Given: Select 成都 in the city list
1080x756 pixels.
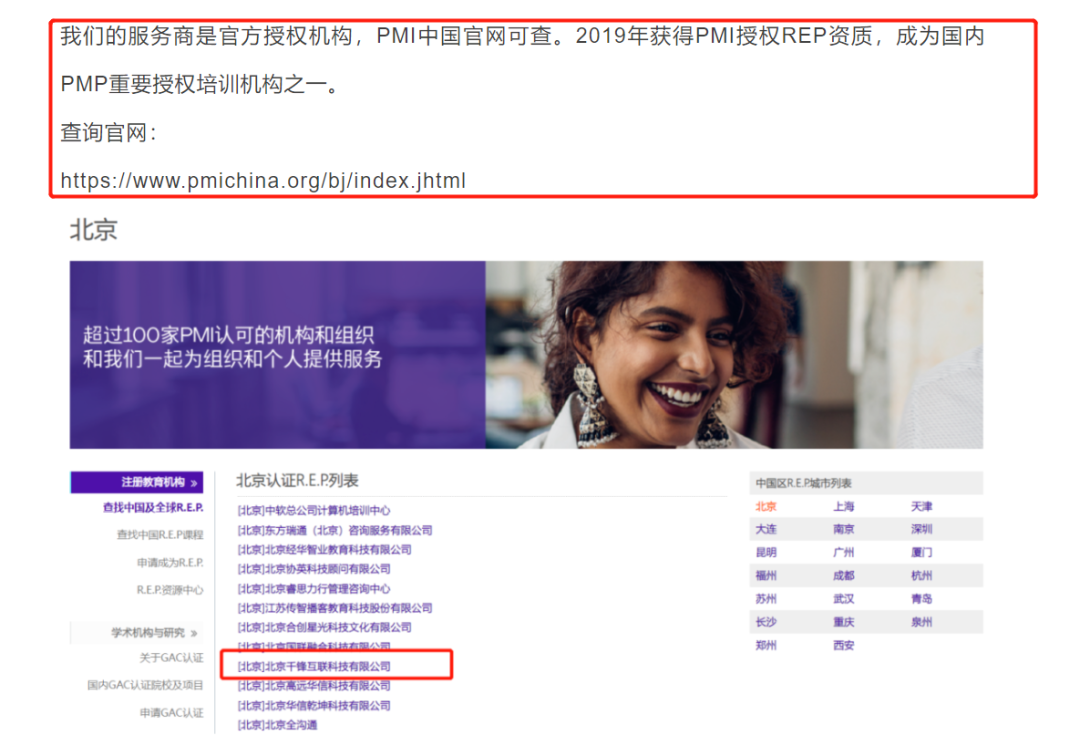Looking at the screenshot, I should coord(844,576).
